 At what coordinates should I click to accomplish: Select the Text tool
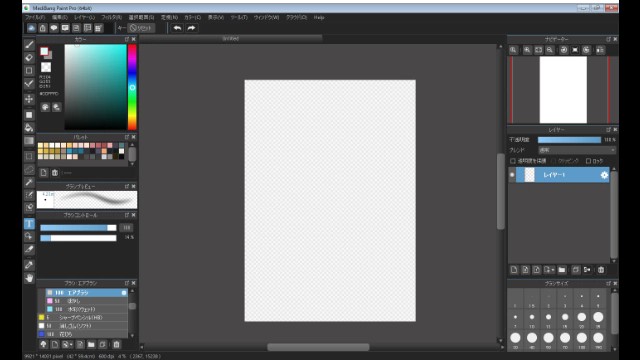[x=29, y=224]
